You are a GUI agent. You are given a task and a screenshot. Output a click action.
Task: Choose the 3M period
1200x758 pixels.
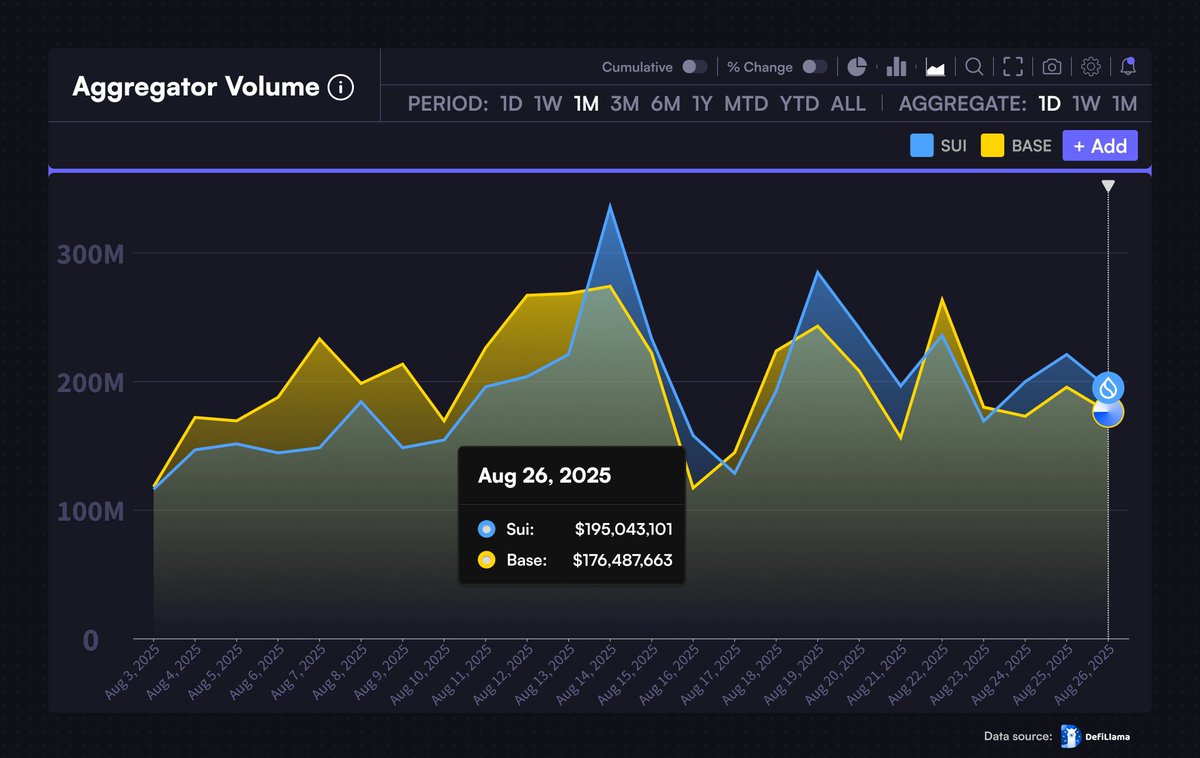click(x=624, y=104)
